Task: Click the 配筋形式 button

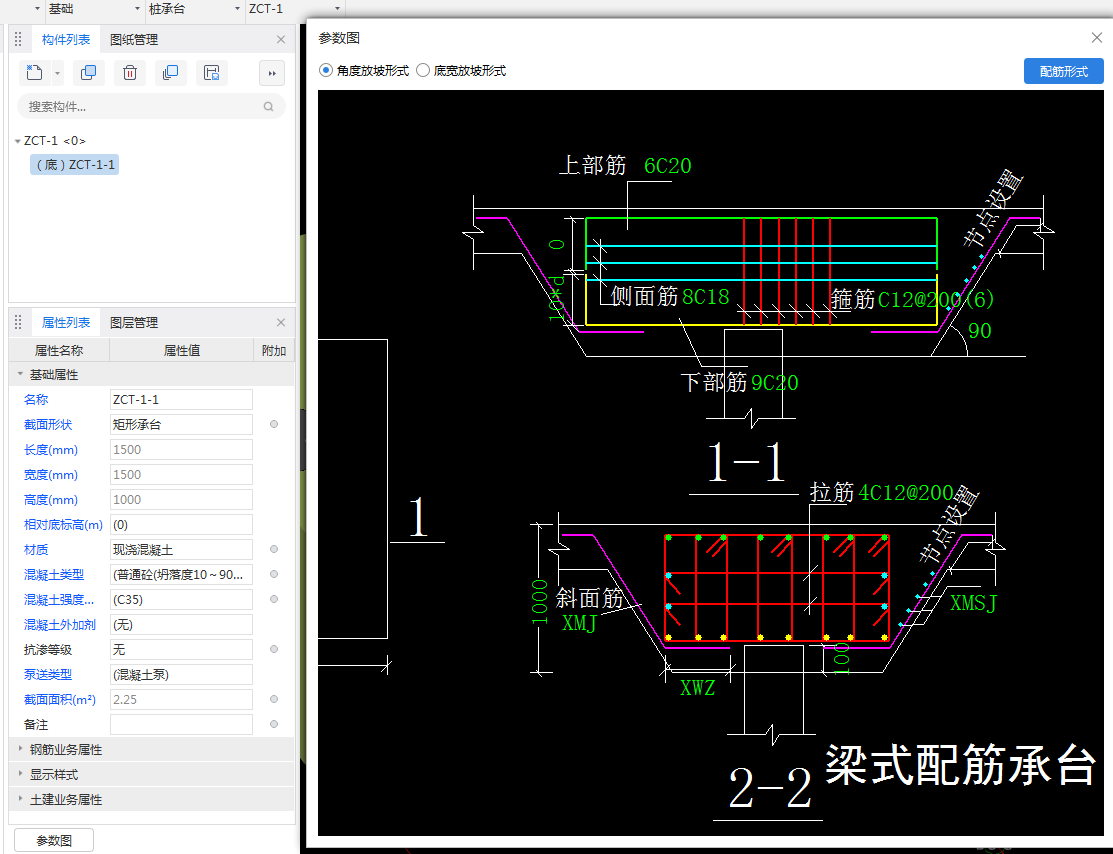Action: [x=1063, y=71]
